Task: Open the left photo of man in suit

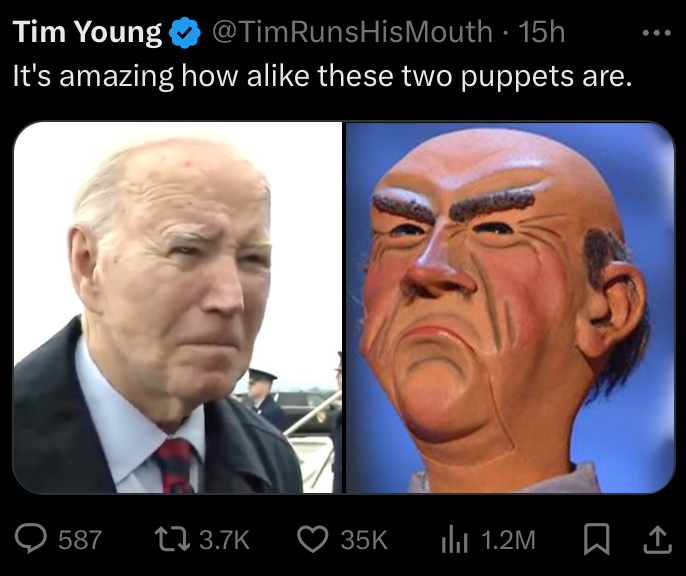Action: [178, 307]
